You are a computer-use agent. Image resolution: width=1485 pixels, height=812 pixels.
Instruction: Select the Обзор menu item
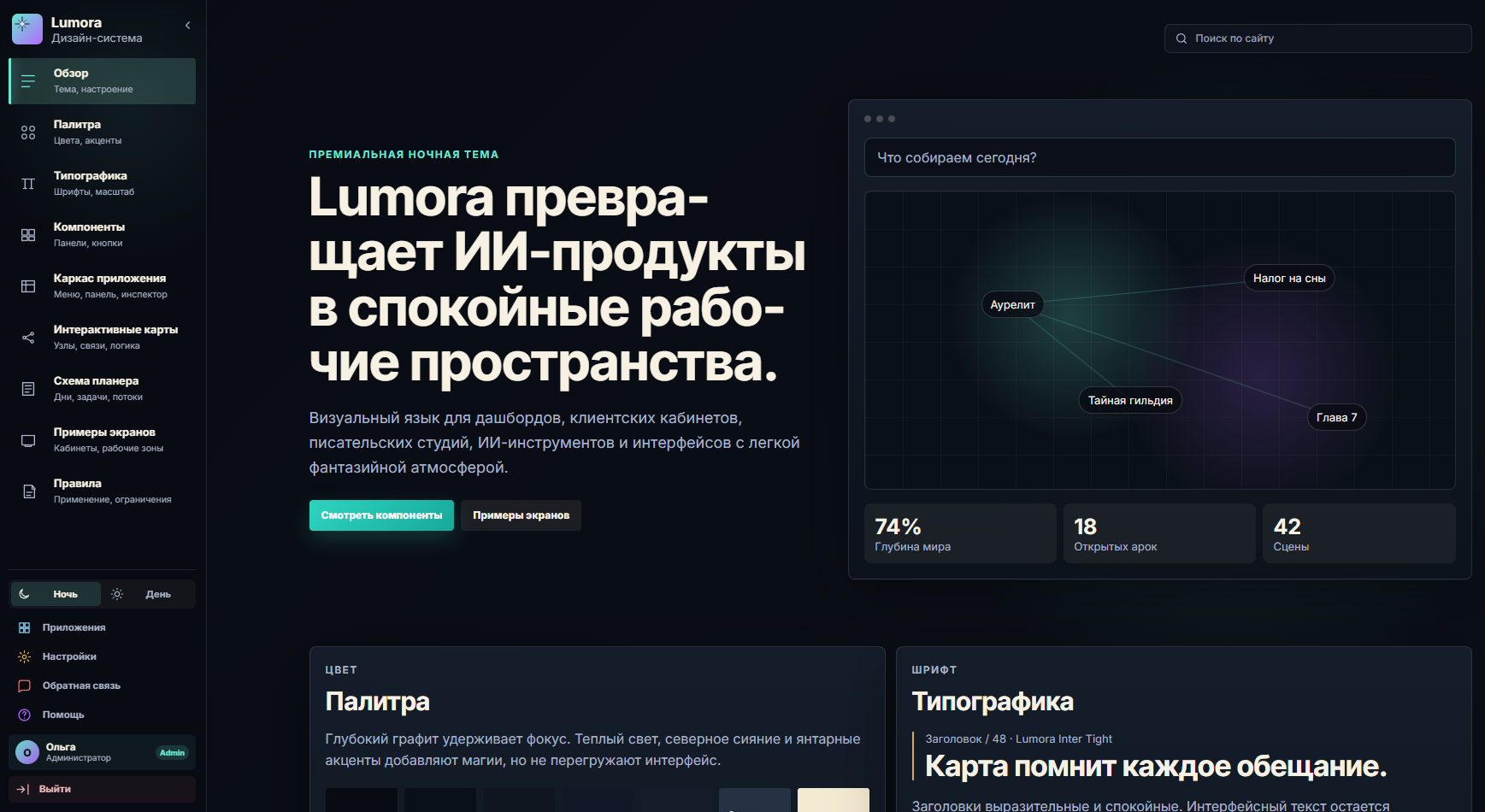(x=103, y=81)
